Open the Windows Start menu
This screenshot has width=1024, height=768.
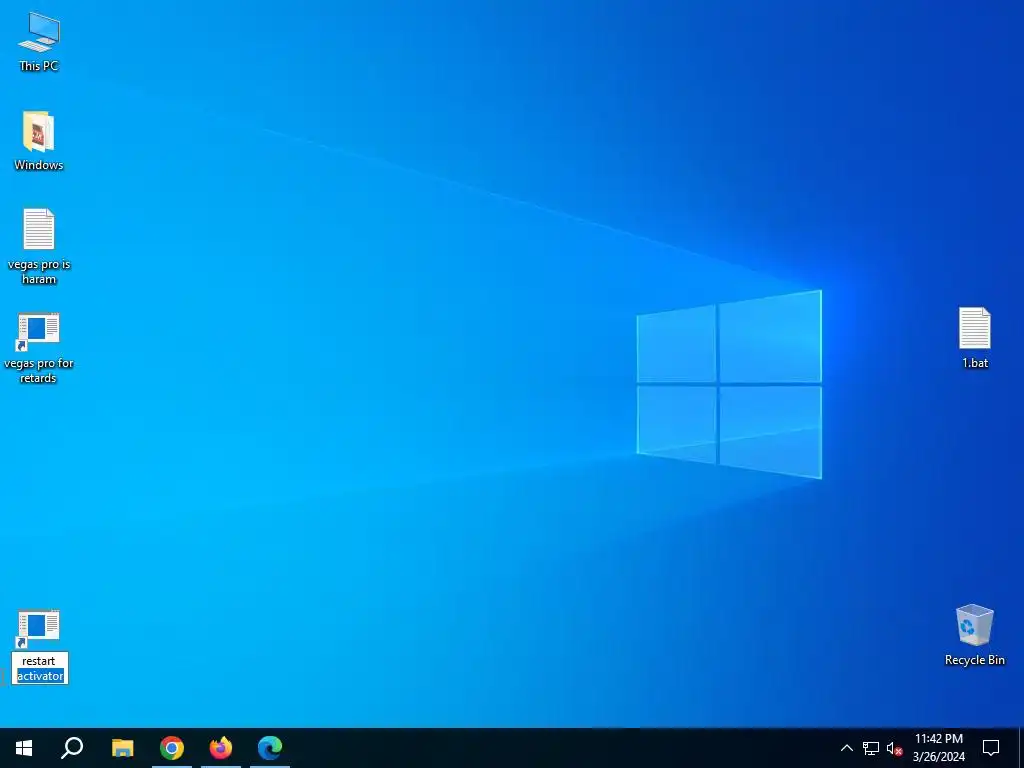click(x=24, y=748)
